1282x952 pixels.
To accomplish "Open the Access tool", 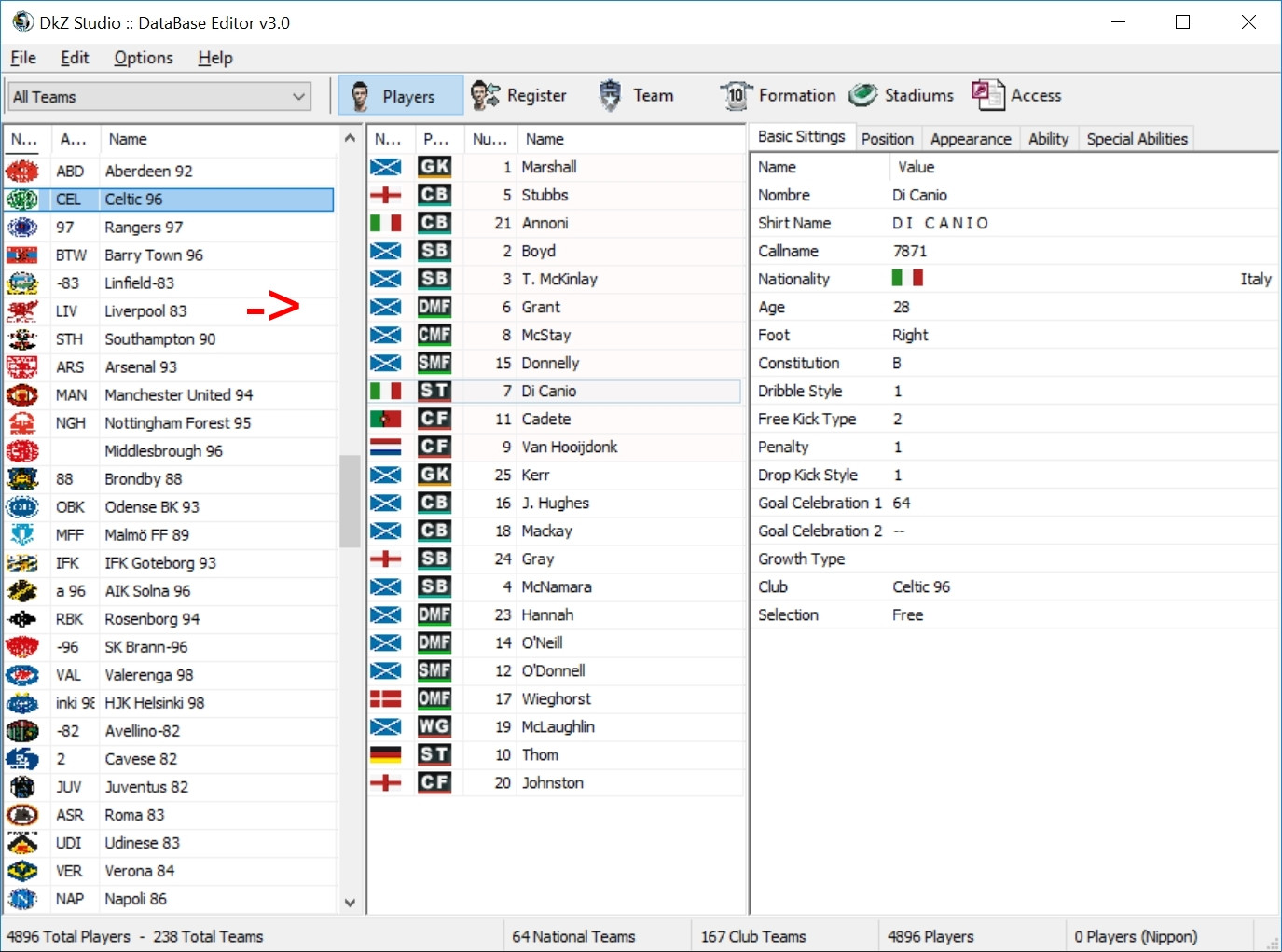I will click(1016, 96).
